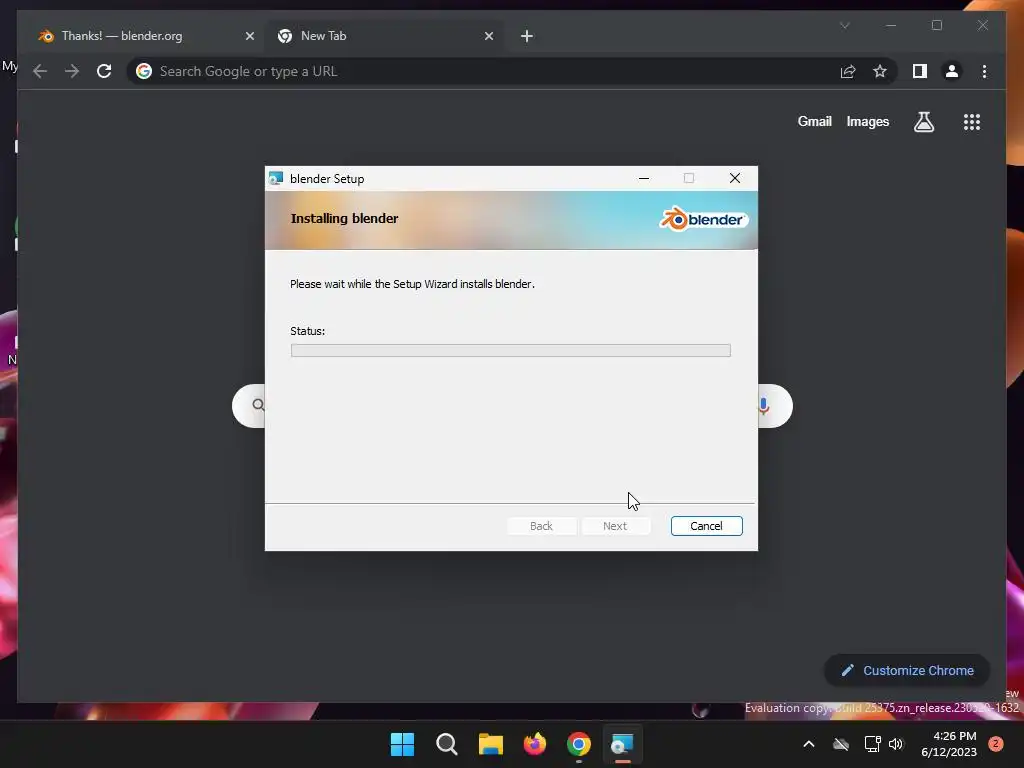Click the blender Setup title bar icon
The height and width of the screenshot is (768, 1024).
pos(276,178)
